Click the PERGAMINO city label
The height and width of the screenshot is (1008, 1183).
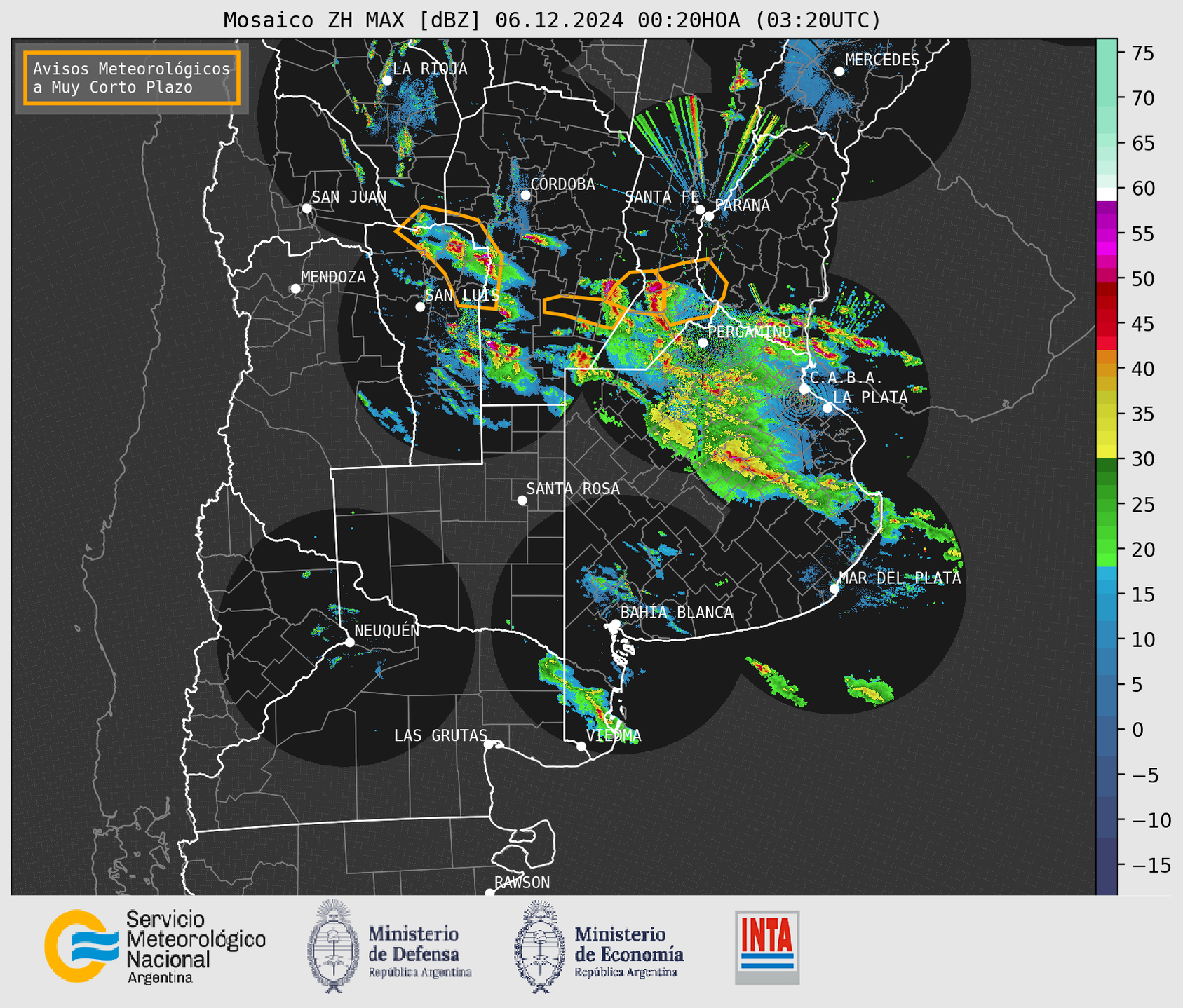[749, 332]
